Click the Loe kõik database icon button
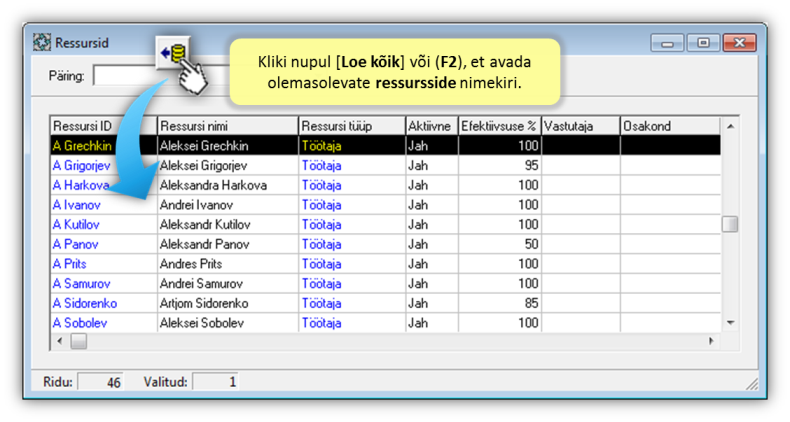 [176, 52]
